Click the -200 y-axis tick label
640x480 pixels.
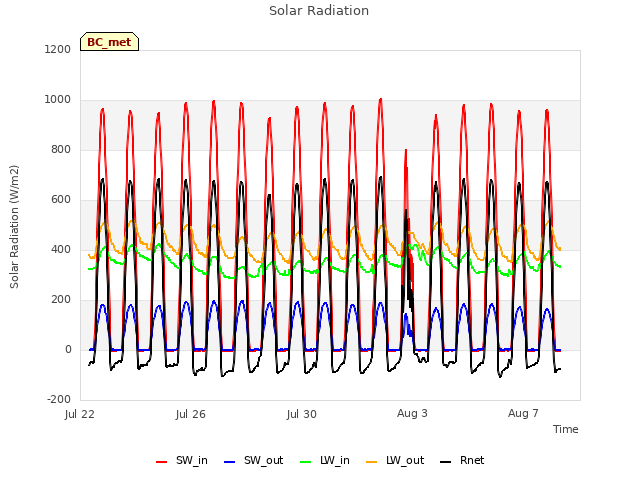click(x=59, y=400)
